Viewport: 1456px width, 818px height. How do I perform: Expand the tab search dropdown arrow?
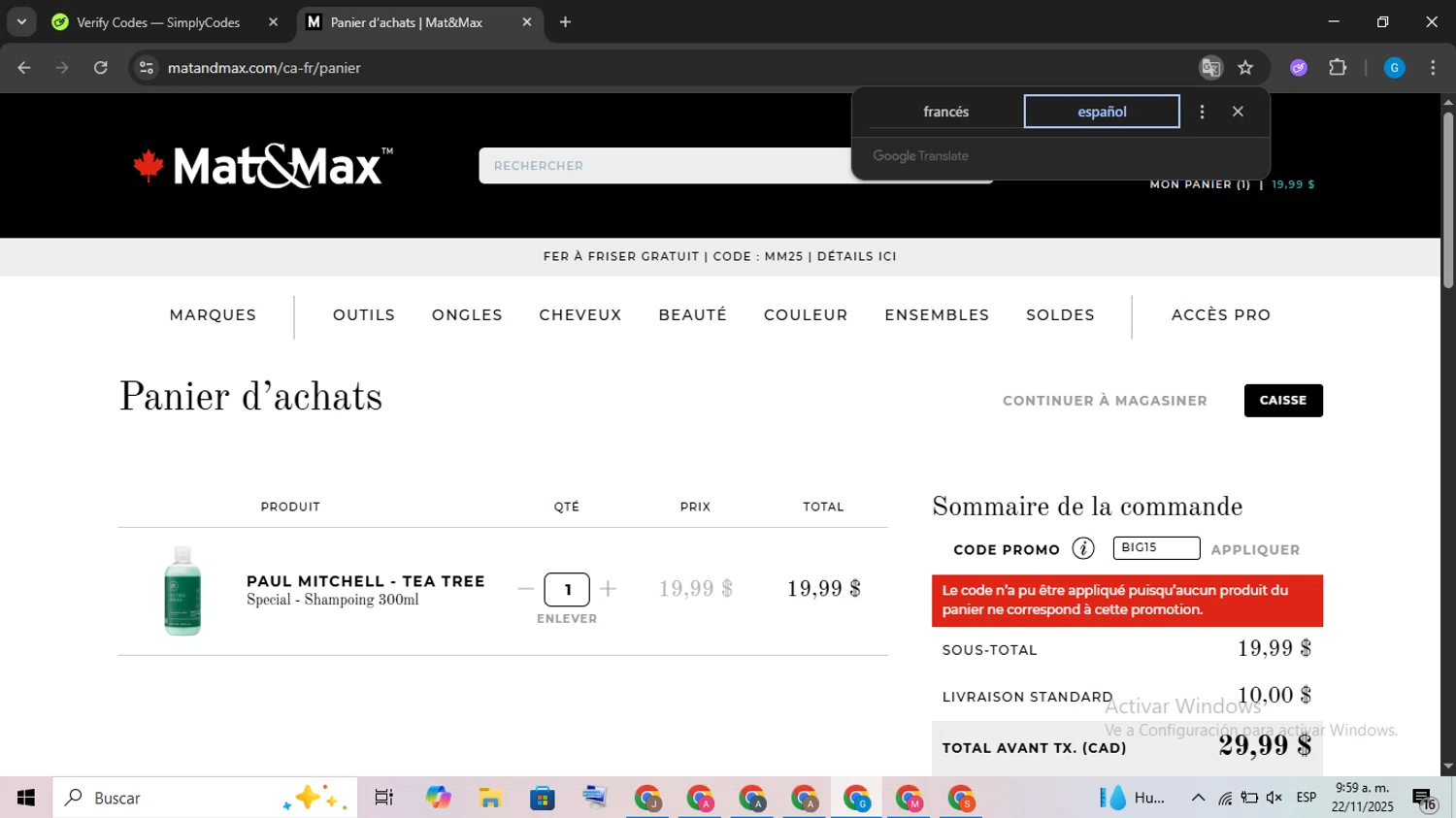coord(21,22)
